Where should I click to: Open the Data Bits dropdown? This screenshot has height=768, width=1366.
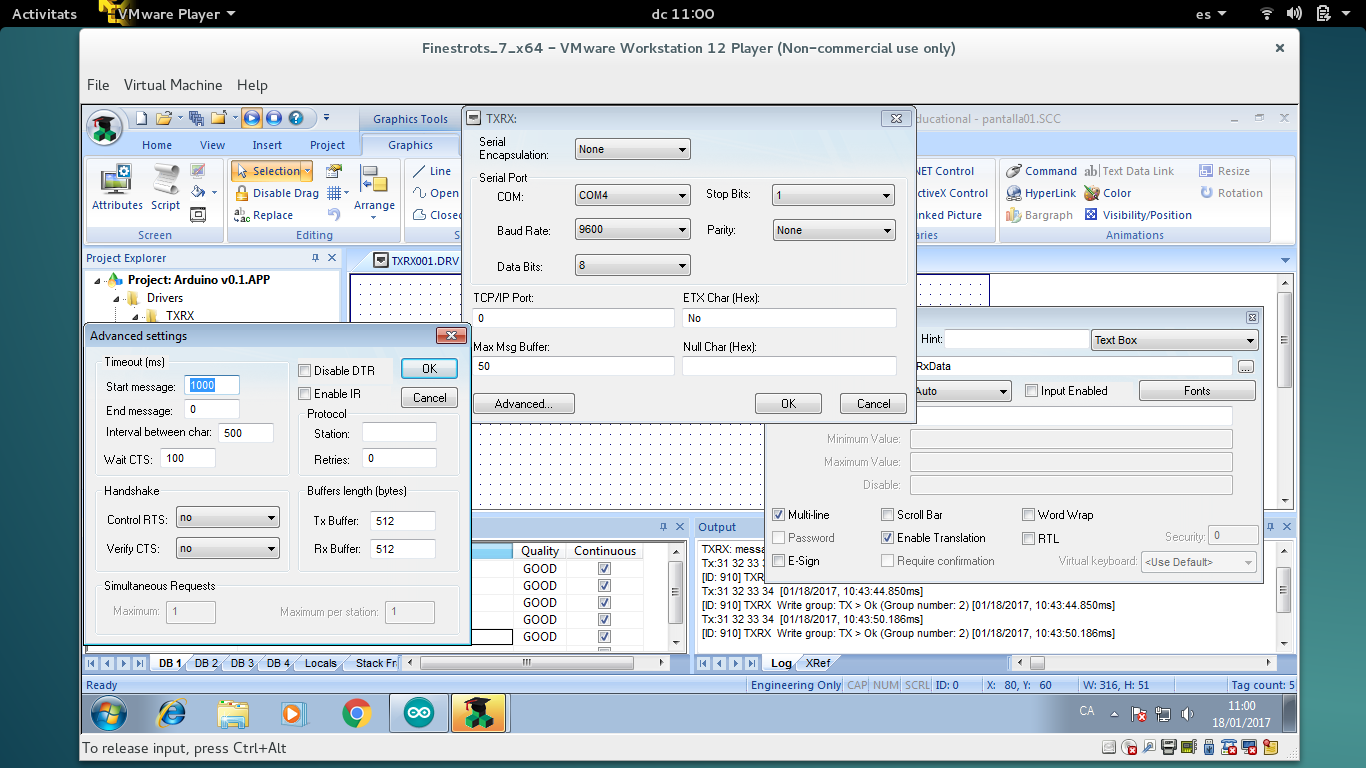(633, 265)
